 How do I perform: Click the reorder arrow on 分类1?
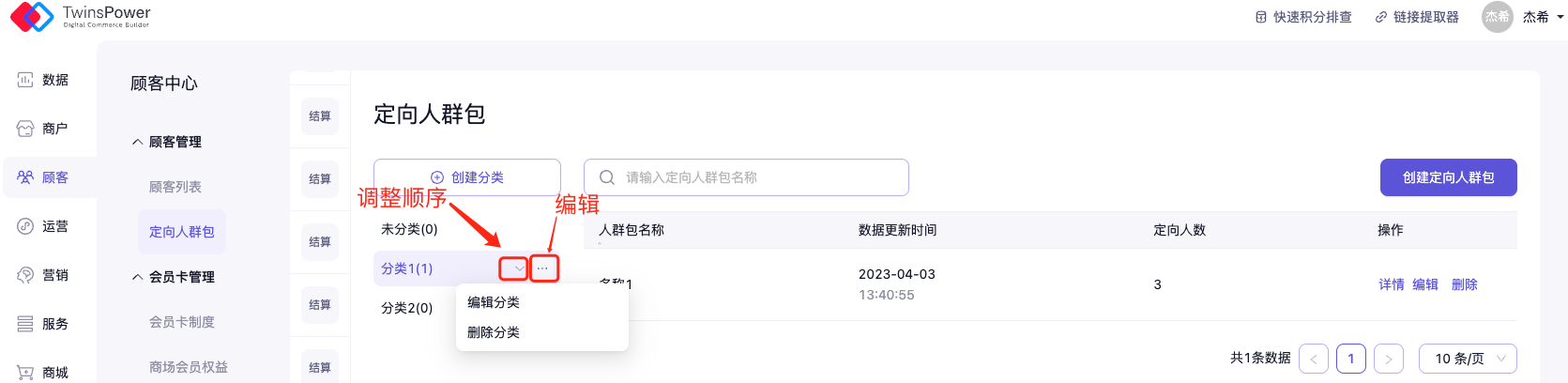click(514, 268)
